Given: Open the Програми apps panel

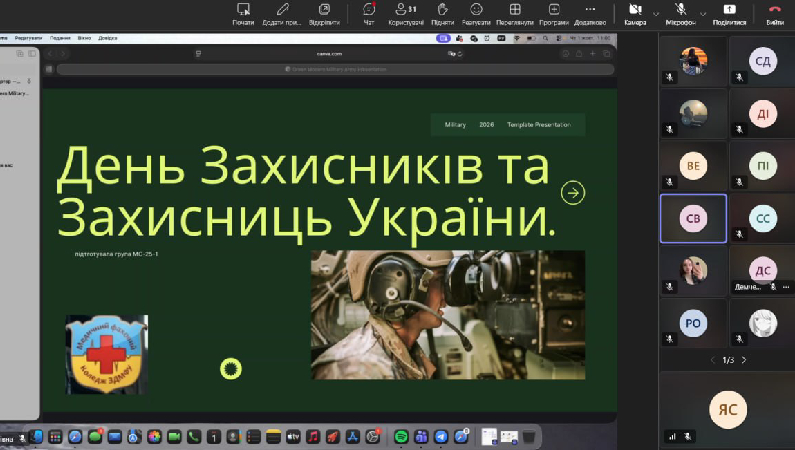Looking at the screenshot, I should (554, 14).
